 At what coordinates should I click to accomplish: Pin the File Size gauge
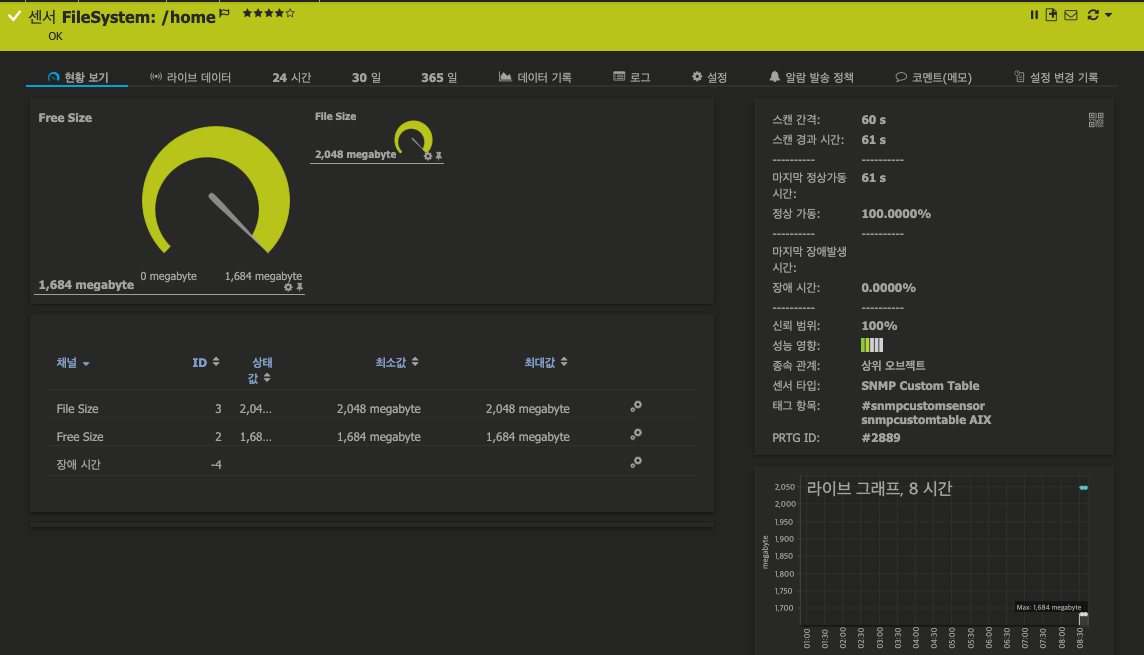438,156
